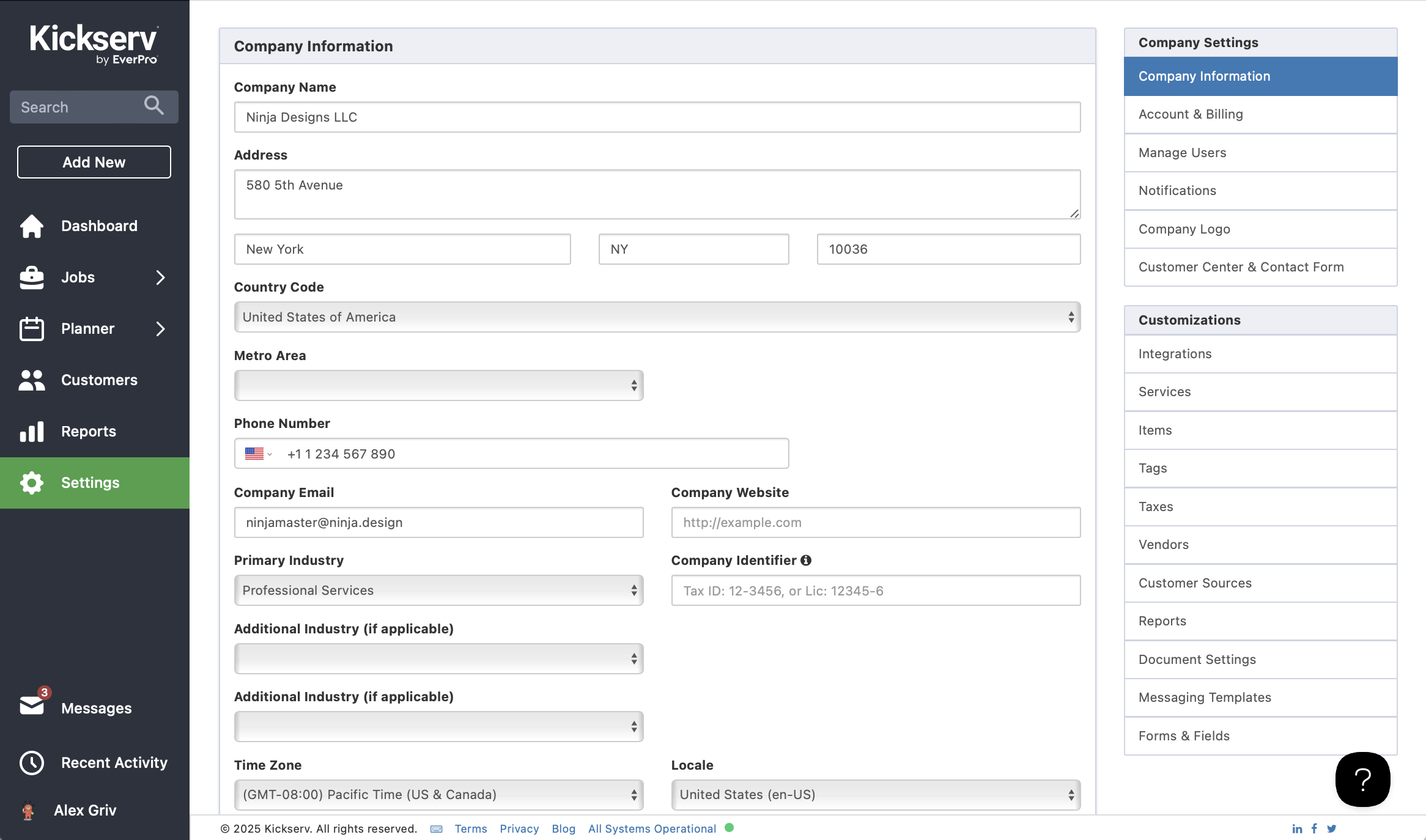Open the Primary Industry dropdown
Screen dimensions: 1426x840
pyautogui.click(x=438, y=591)
